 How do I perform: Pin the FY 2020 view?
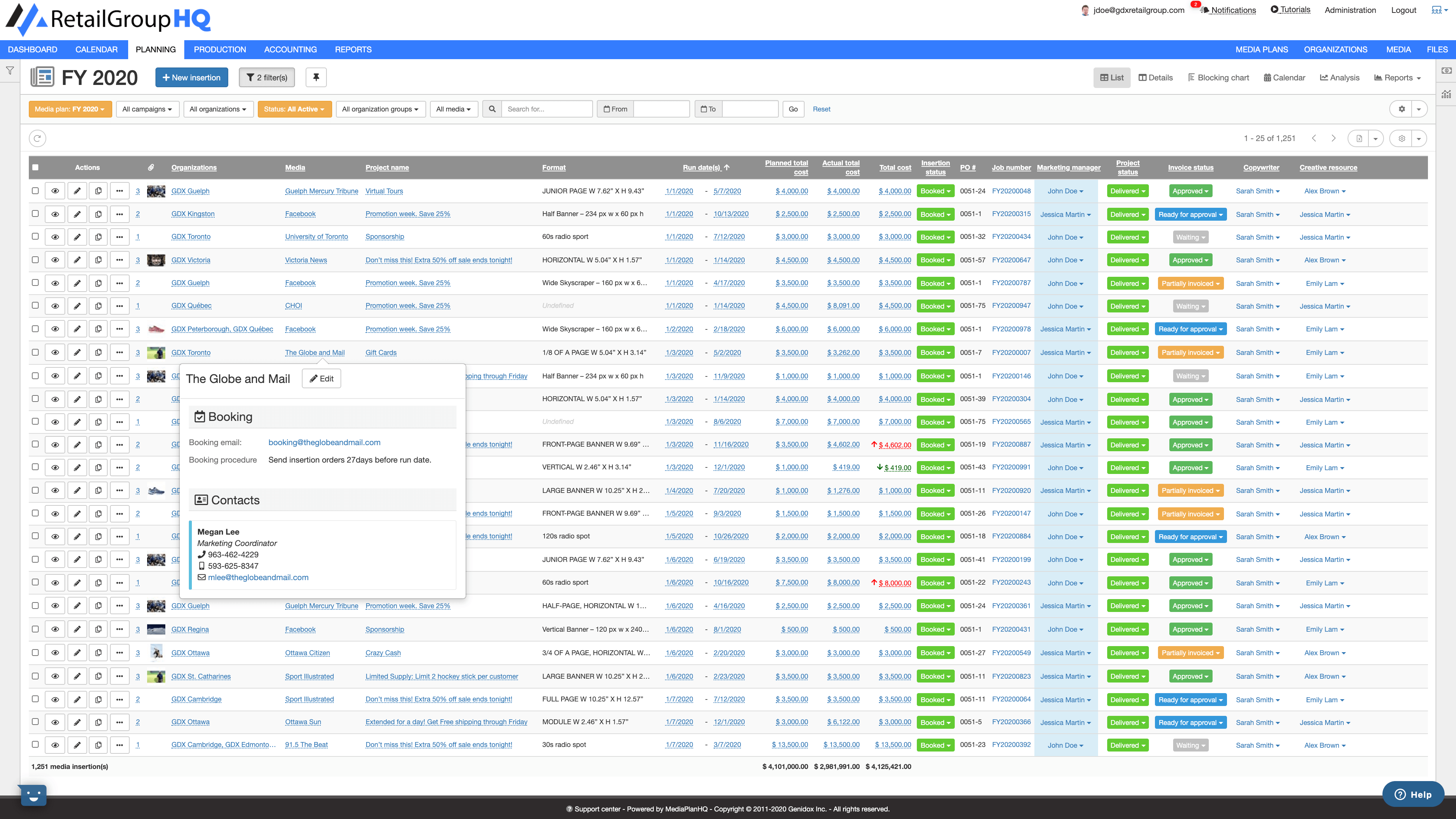(316, 77)
